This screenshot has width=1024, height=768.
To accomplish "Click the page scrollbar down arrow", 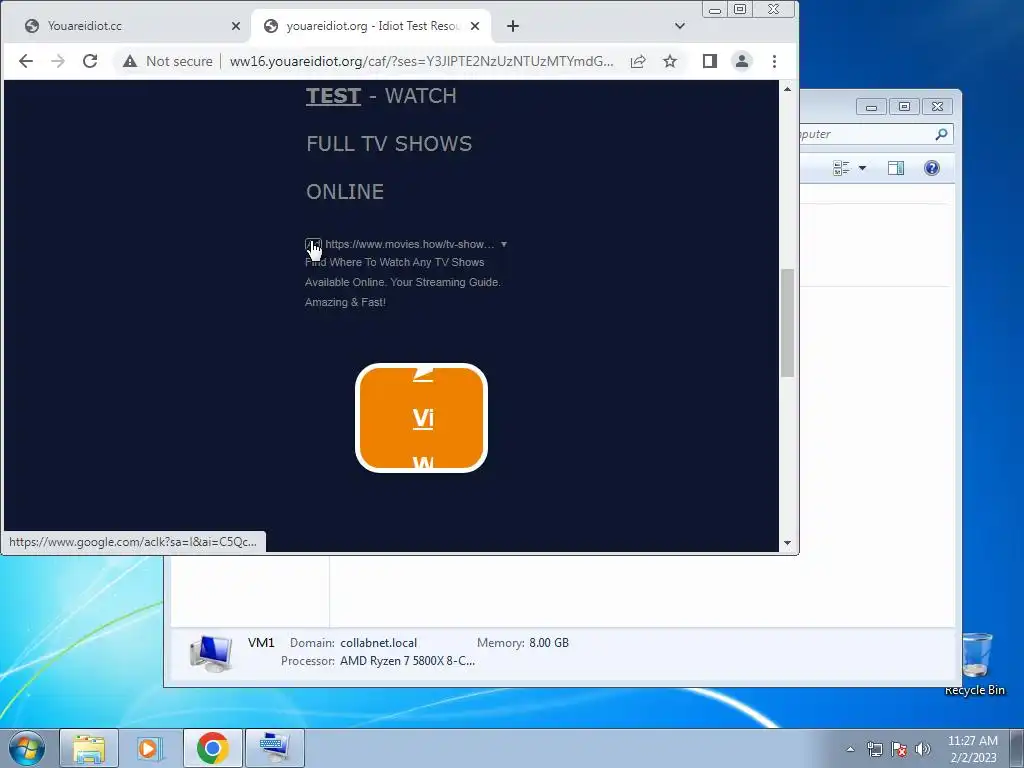I will coord(787,543).
